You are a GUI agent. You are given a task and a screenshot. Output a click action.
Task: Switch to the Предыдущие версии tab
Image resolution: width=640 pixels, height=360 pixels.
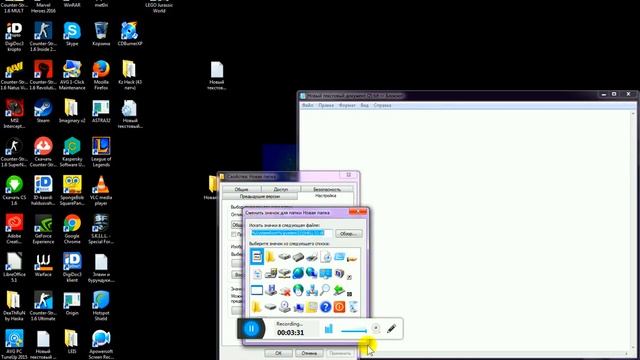[260, 196]
